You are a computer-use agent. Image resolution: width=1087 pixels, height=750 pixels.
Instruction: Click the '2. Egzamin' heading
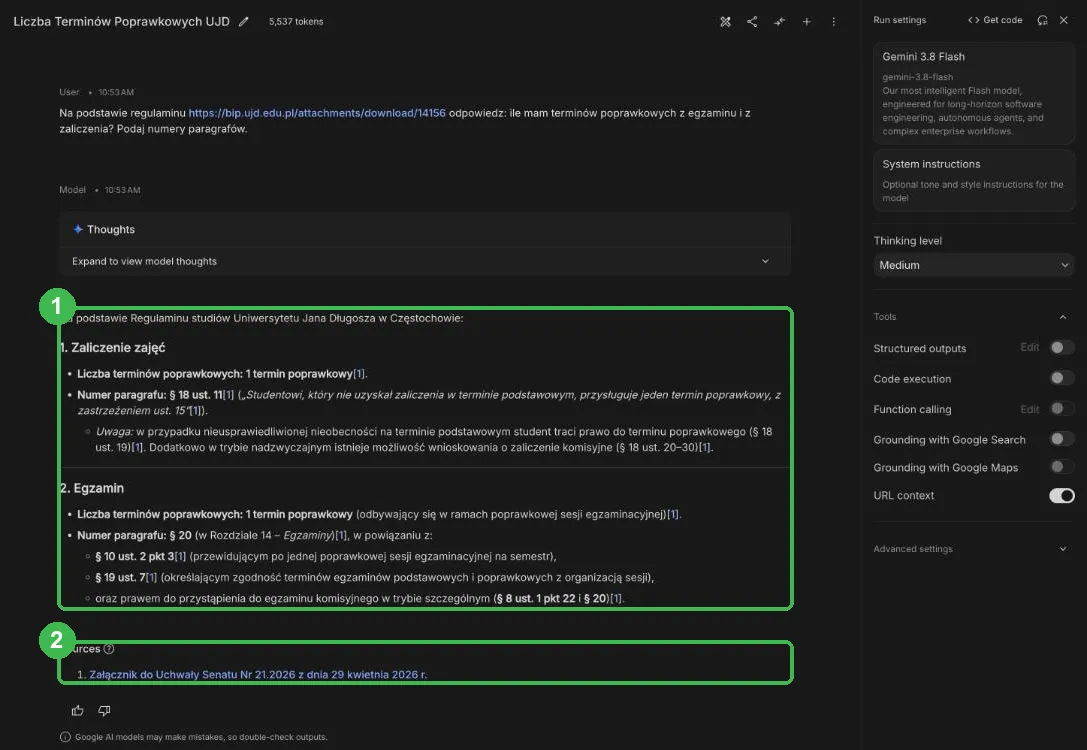[x=92, y=488]
